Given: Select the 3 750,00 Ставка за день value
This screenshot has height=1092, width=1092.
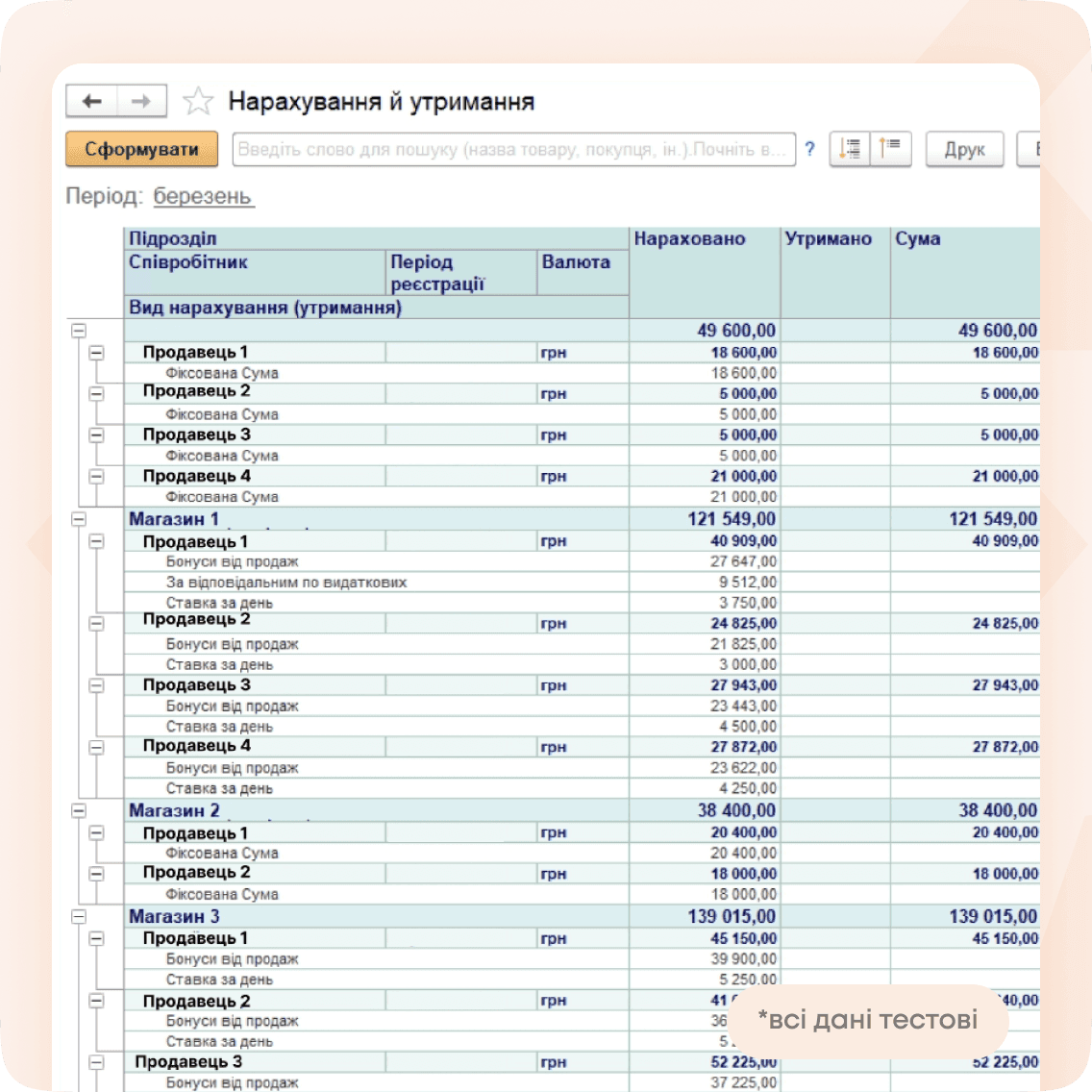Looking at the screenshot, I should (x=704, y=603).
